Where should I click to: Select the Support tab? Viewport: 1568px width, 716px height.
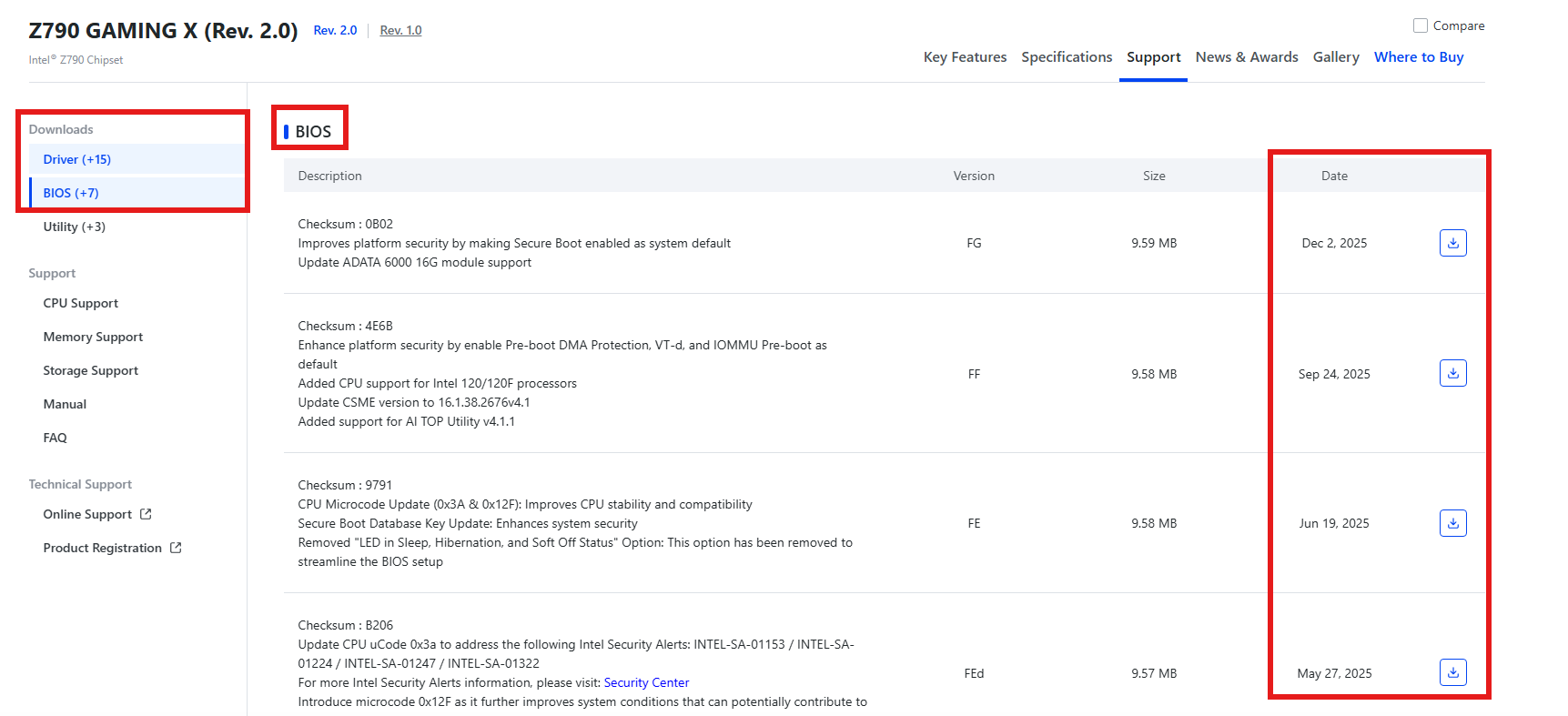pos(1153,57)
